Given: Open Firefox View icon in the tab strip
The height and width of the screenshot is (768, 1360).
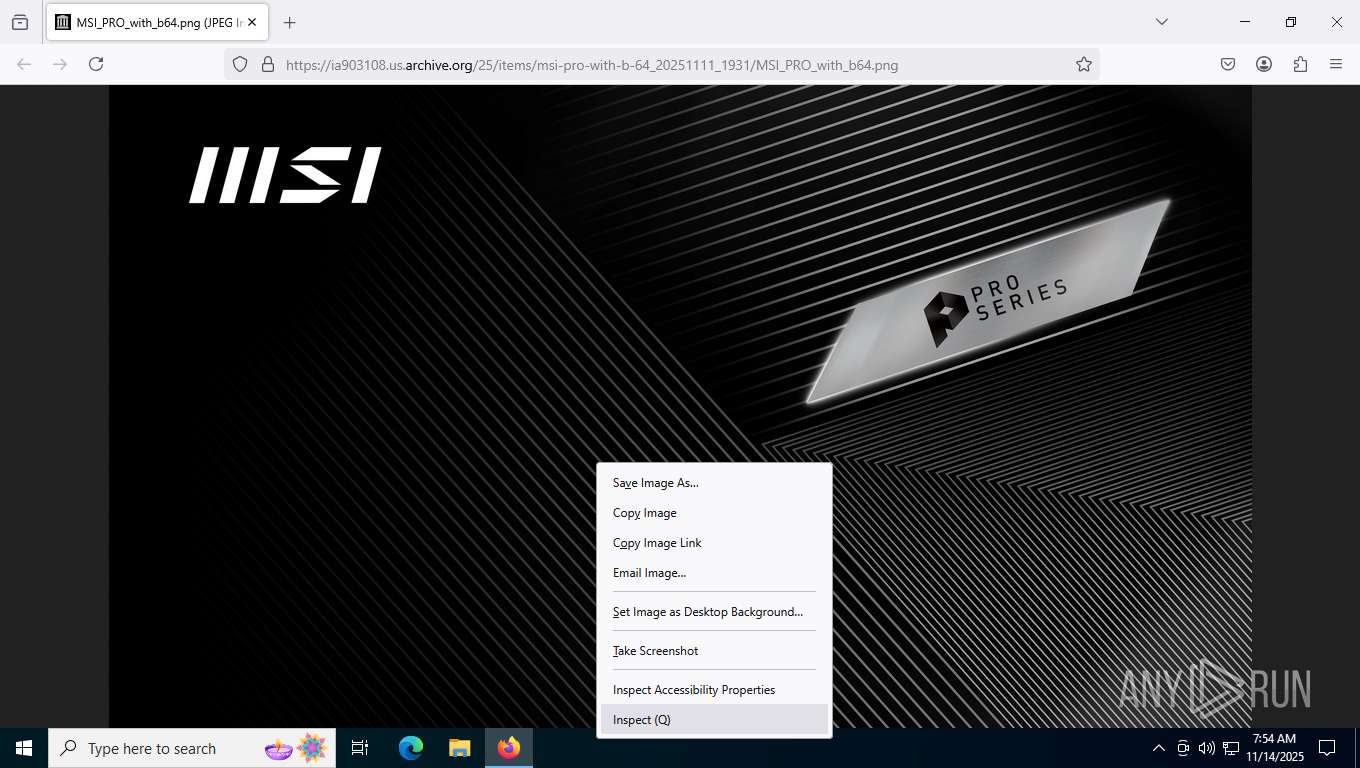Looking at the screenshot, I should point(20,22).
